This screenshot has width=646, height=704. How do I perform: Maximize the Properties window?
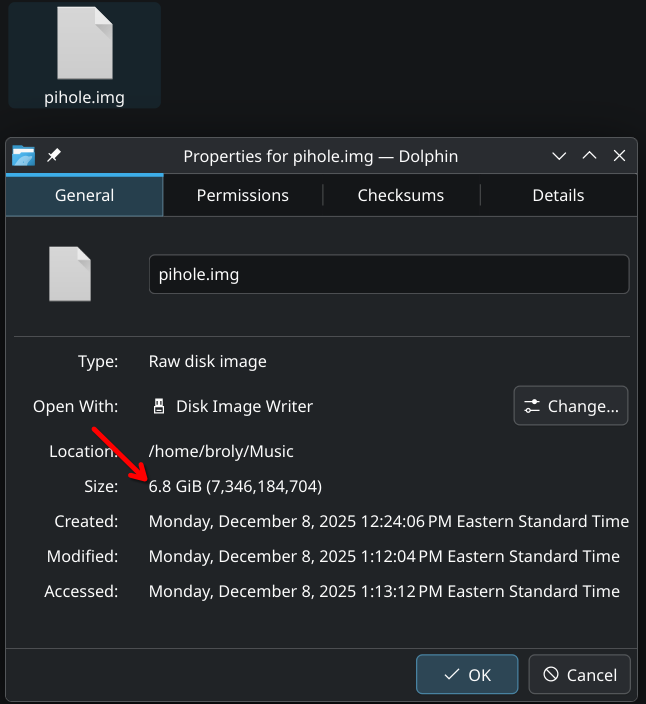click(590, 156)
